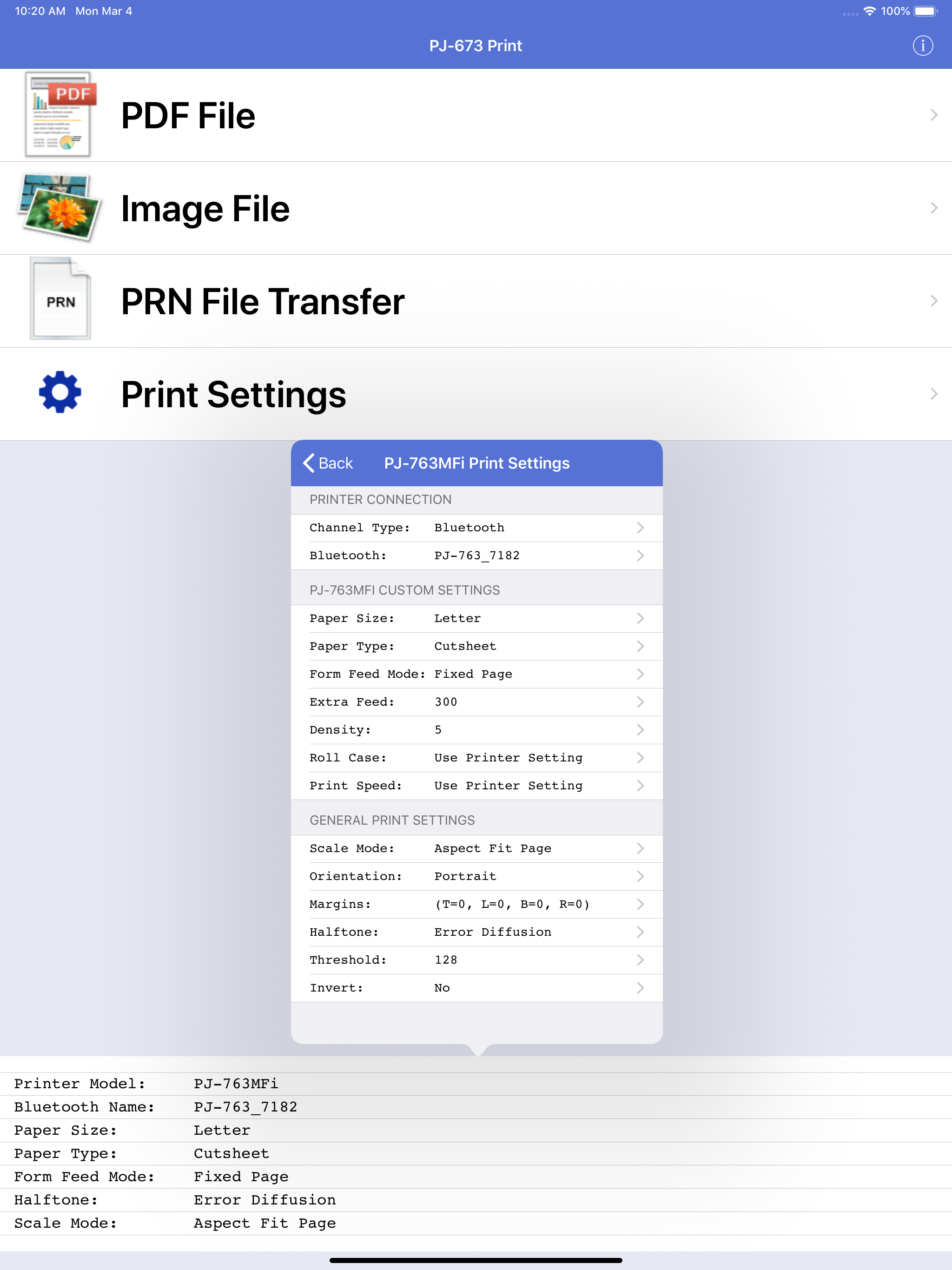This screenshot has height=1270, width=952.
Task: Tap the PJ-763MFi Print Settings popover title
Action: [476, 463]
